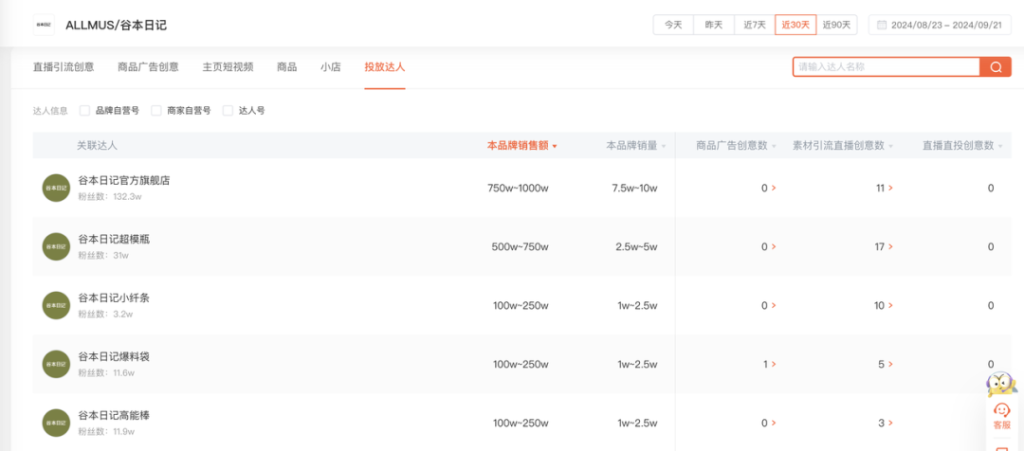1024x451 pixels.
Task: Click the 关联达人 column header
Action: point(97,146)
